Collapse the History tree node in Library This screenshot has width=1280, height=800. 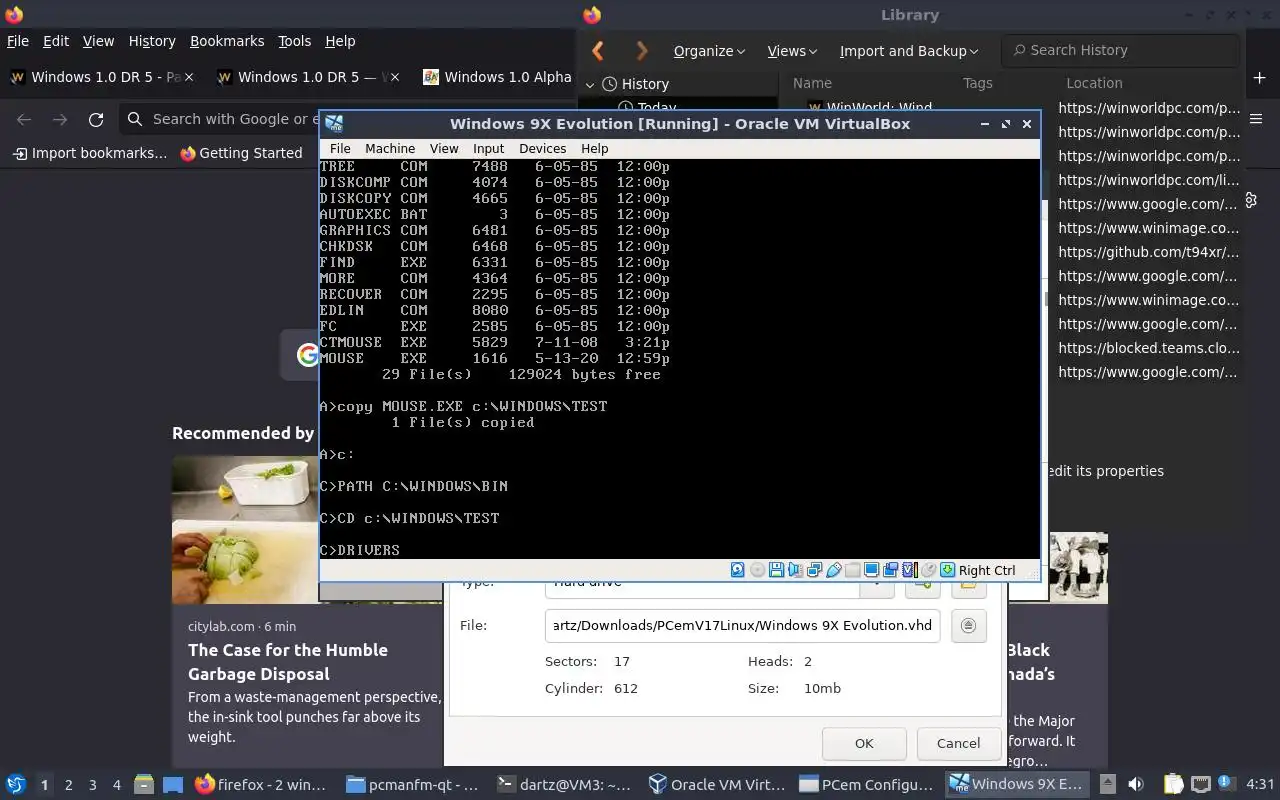coord(590,84)
